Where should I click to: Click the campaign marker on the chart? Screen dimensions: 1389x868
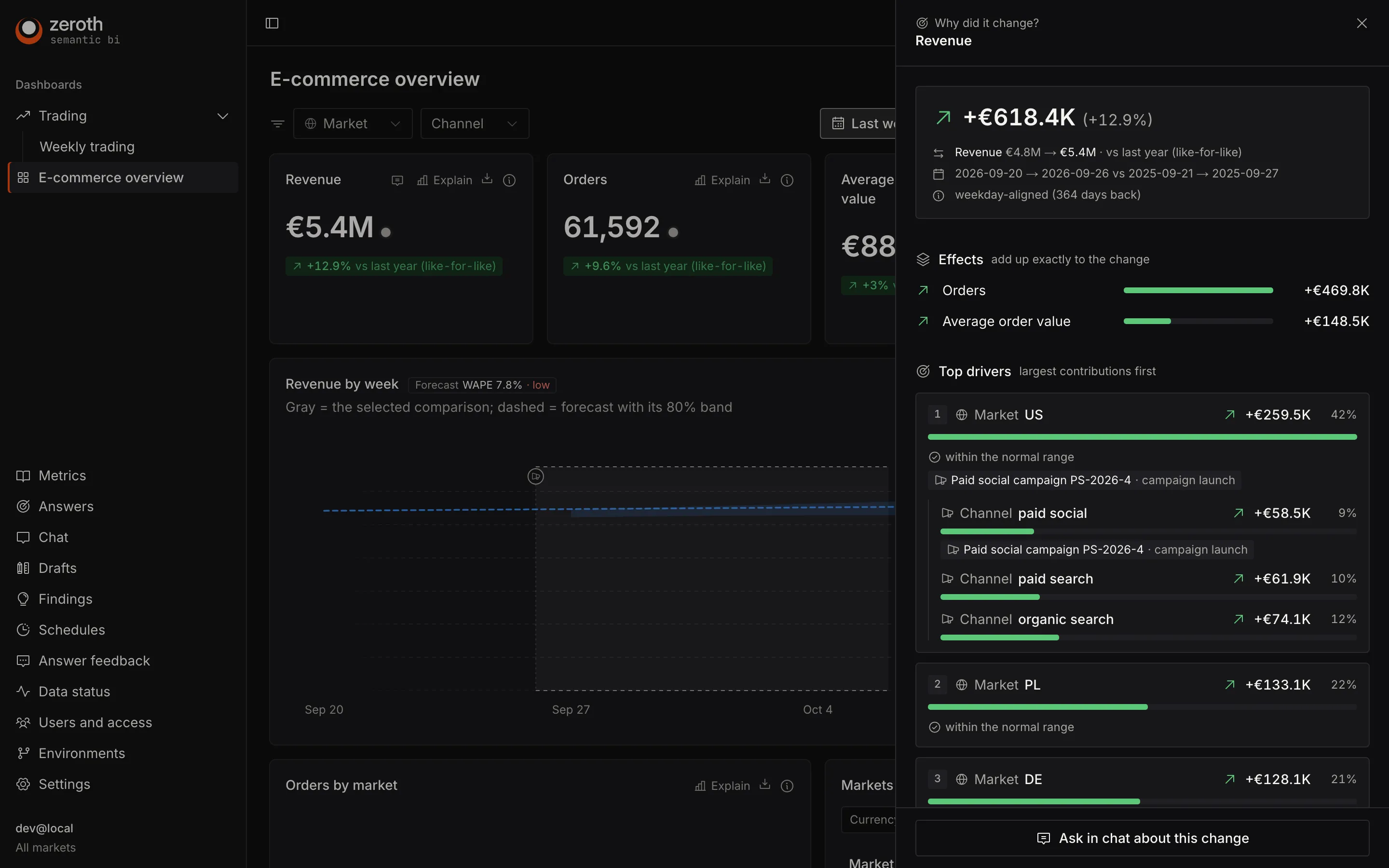pos(535,476)
